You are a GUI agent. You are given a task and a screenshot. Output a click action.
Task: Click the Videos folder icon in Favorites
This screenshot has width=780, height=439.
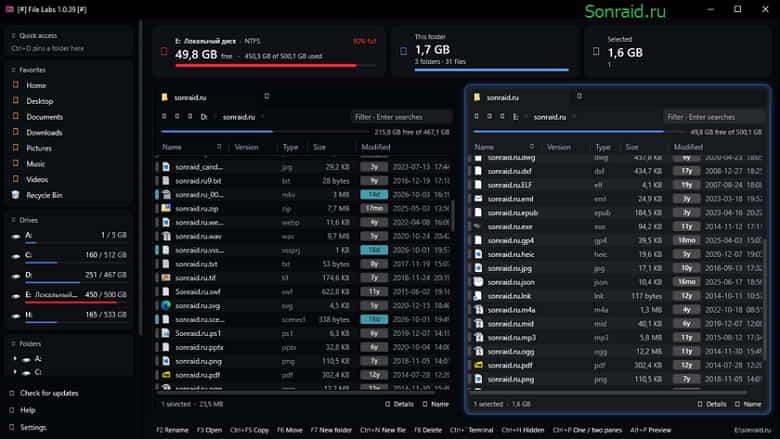[15, 179]
